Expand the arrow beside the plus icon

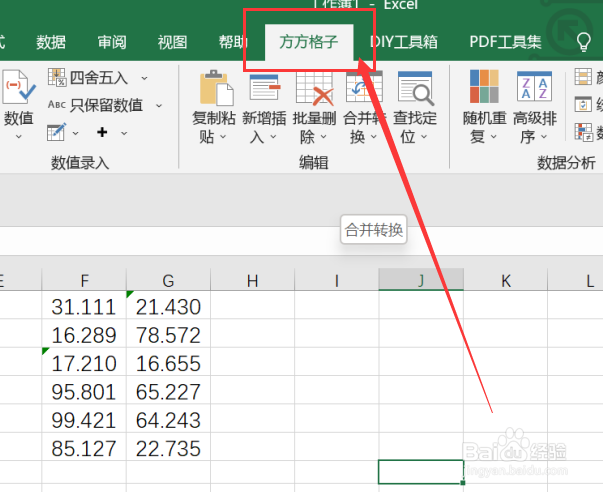124,133
